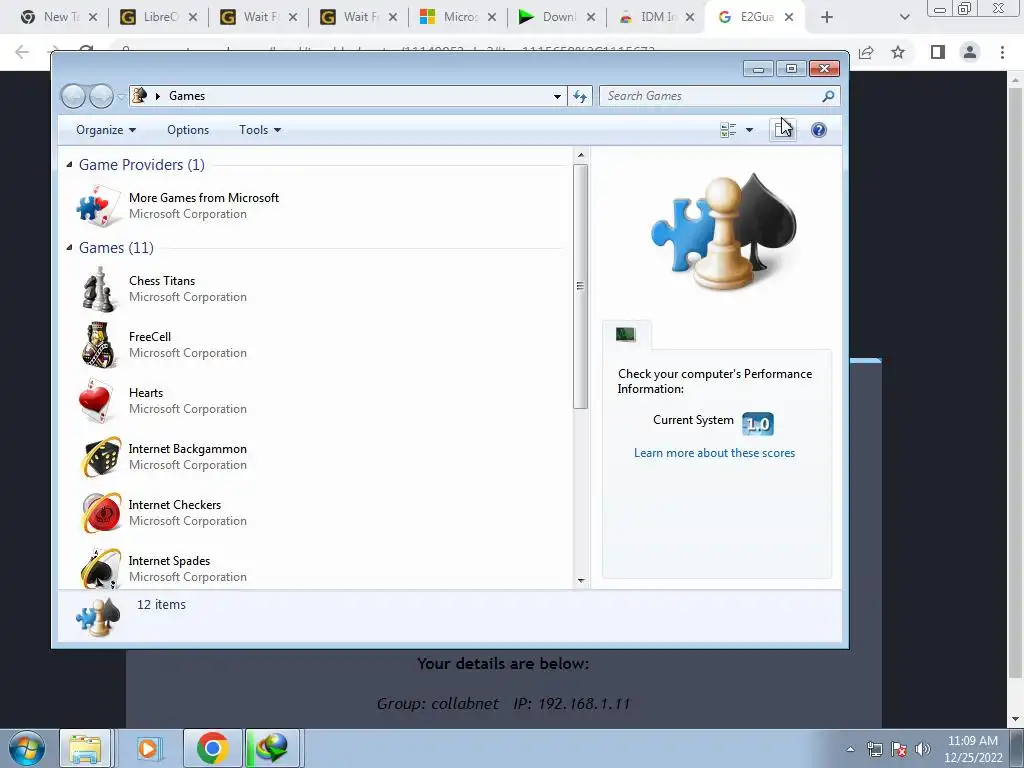Click the Game Providers (1) group header text

tap(142, 165)
